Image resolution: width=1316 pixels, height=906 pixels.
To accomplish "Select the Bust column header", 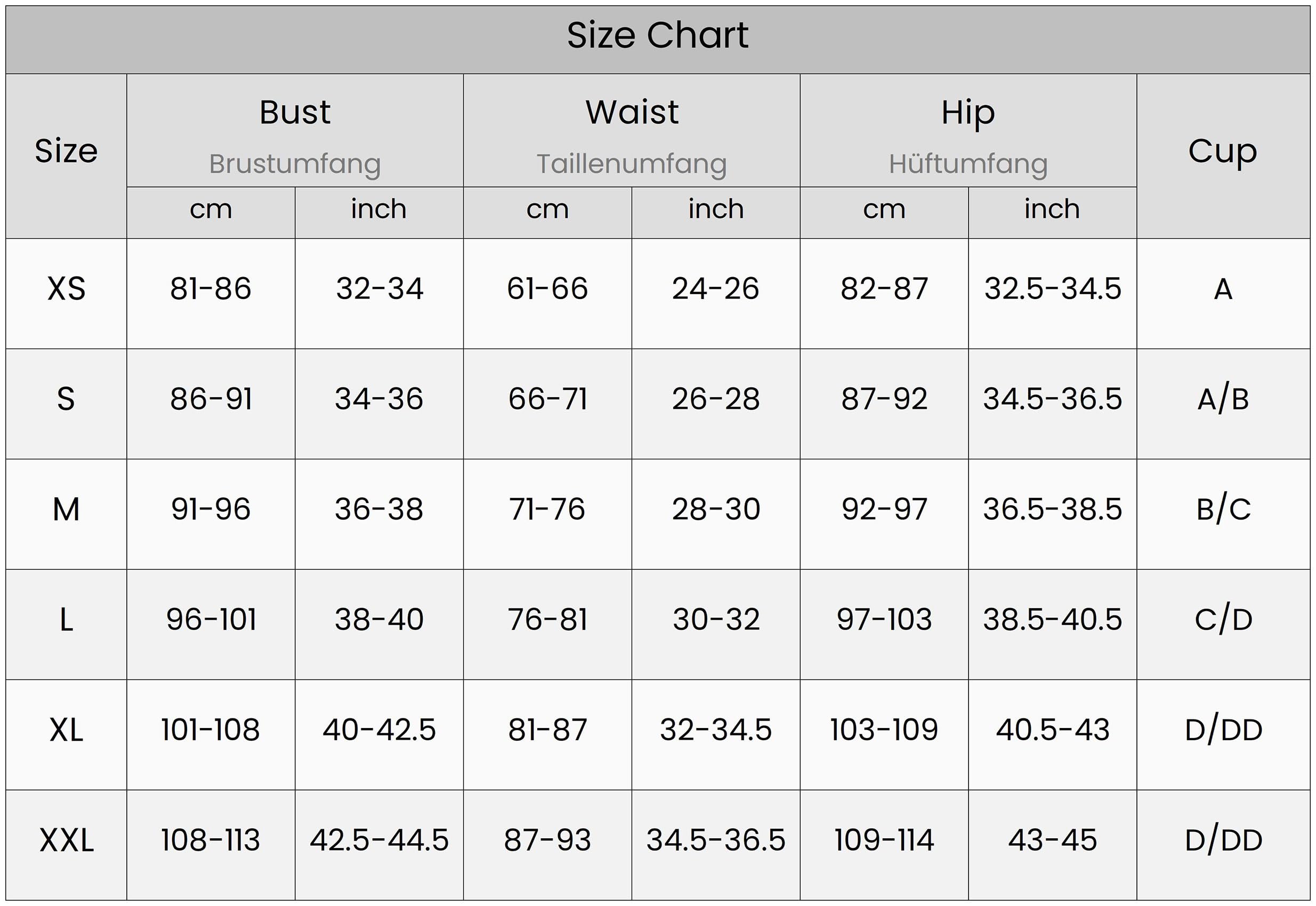I will click(x=295, y=112).
